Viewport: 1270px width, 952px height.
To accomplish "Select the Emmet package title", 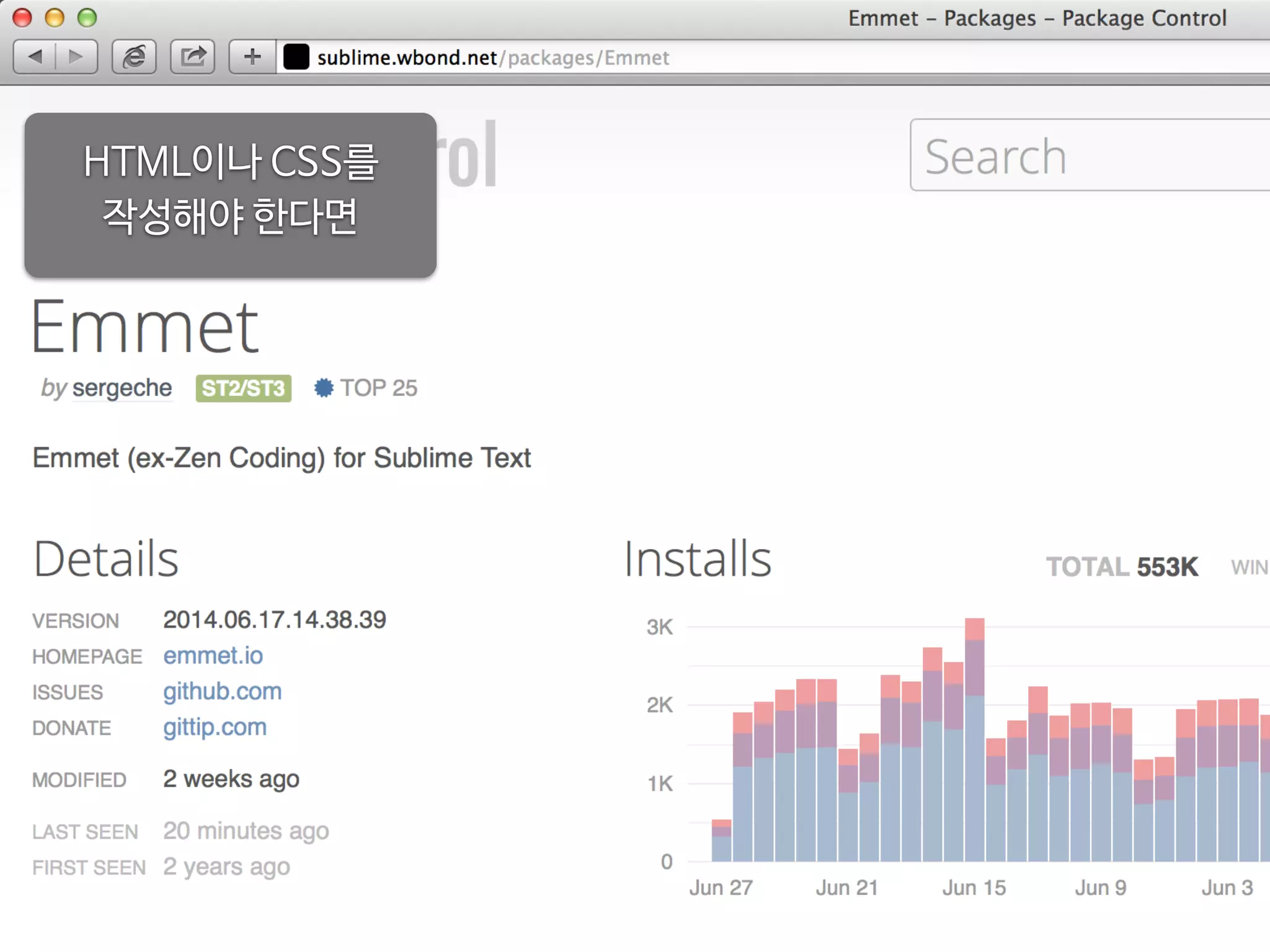I will pyautogui.click(x=145, y=327).
